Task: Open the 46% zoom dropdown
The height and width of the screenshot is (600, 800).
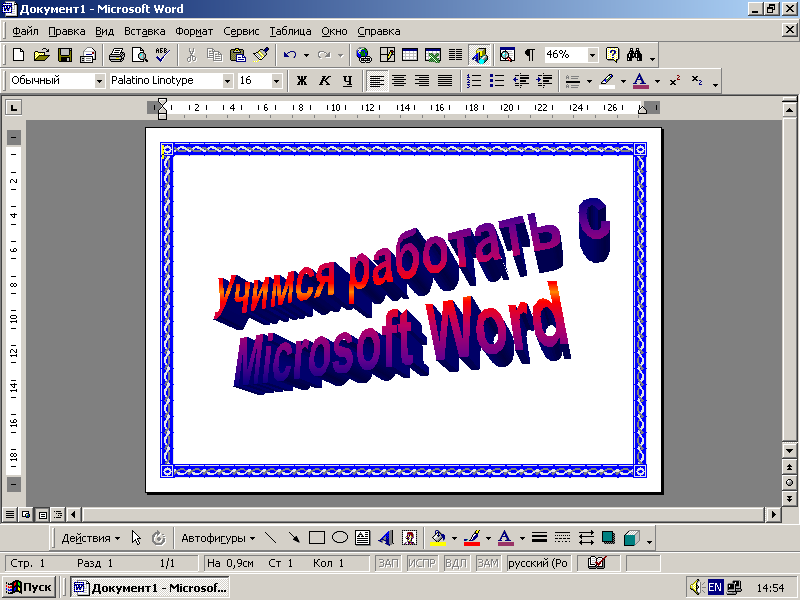Action: click(x=592, y=55)
